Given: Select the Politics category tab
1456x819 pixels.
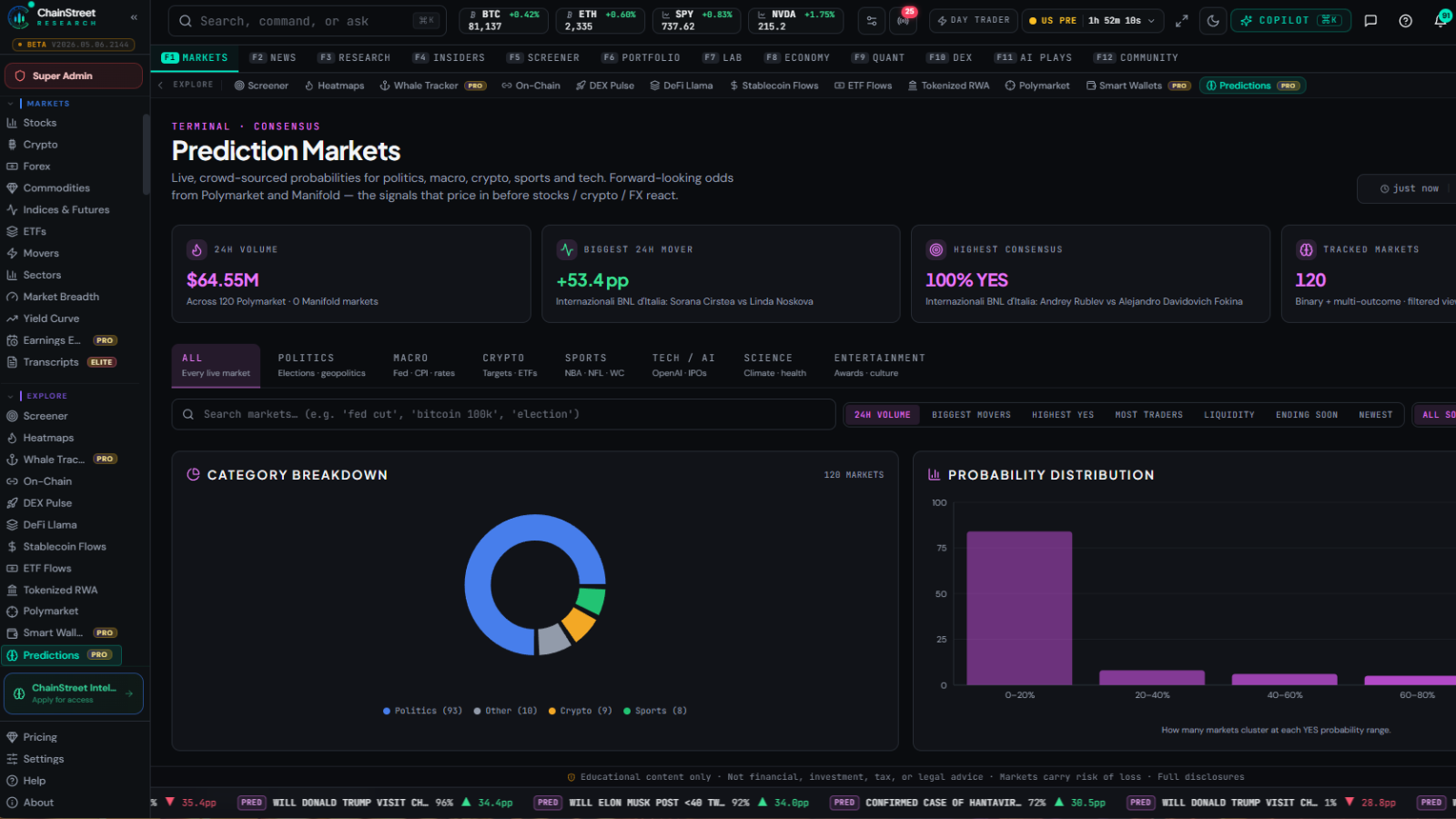Looking at the screenshot, I should (321, 365).
